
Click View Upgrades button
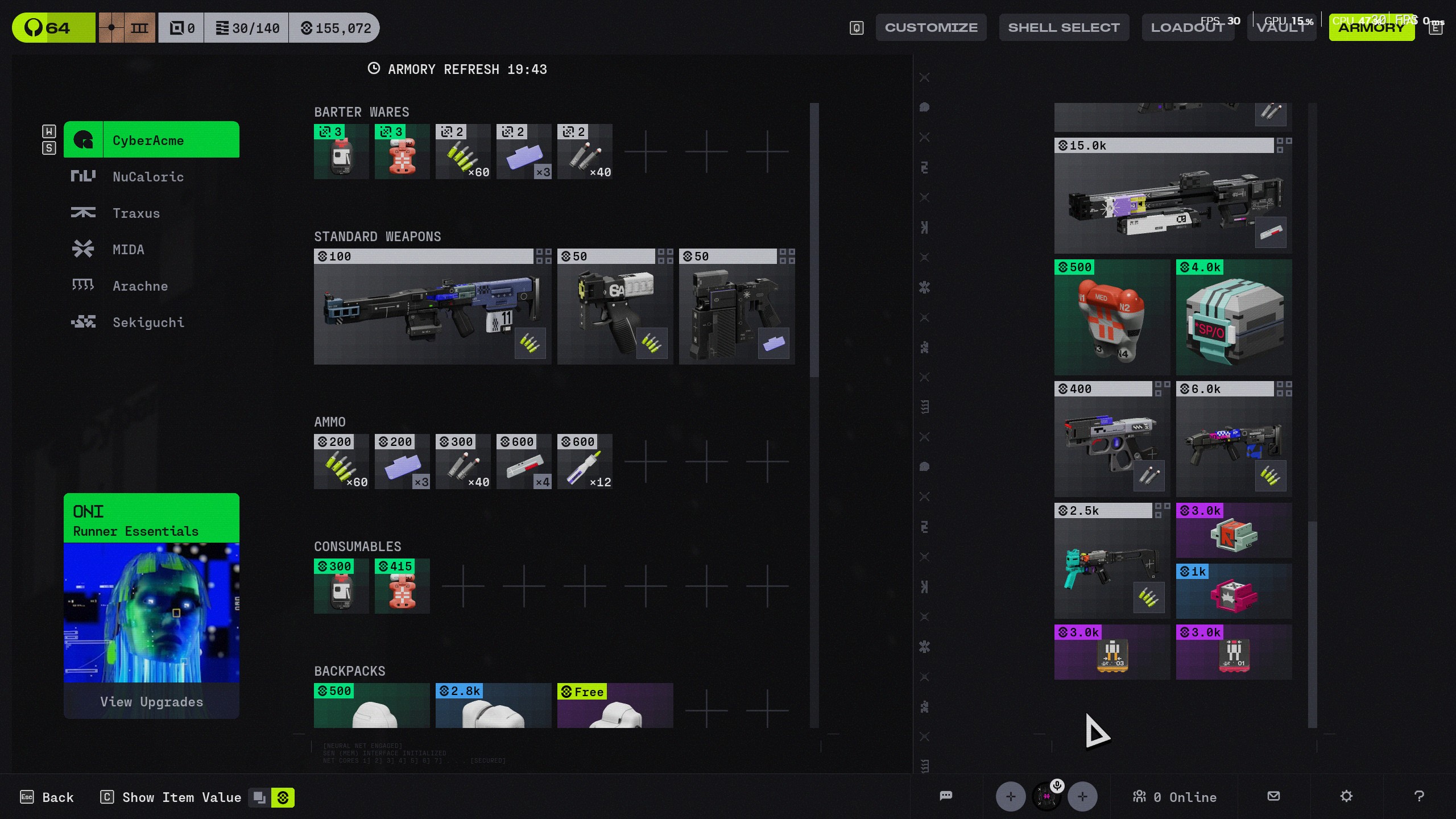pos(151,701)
